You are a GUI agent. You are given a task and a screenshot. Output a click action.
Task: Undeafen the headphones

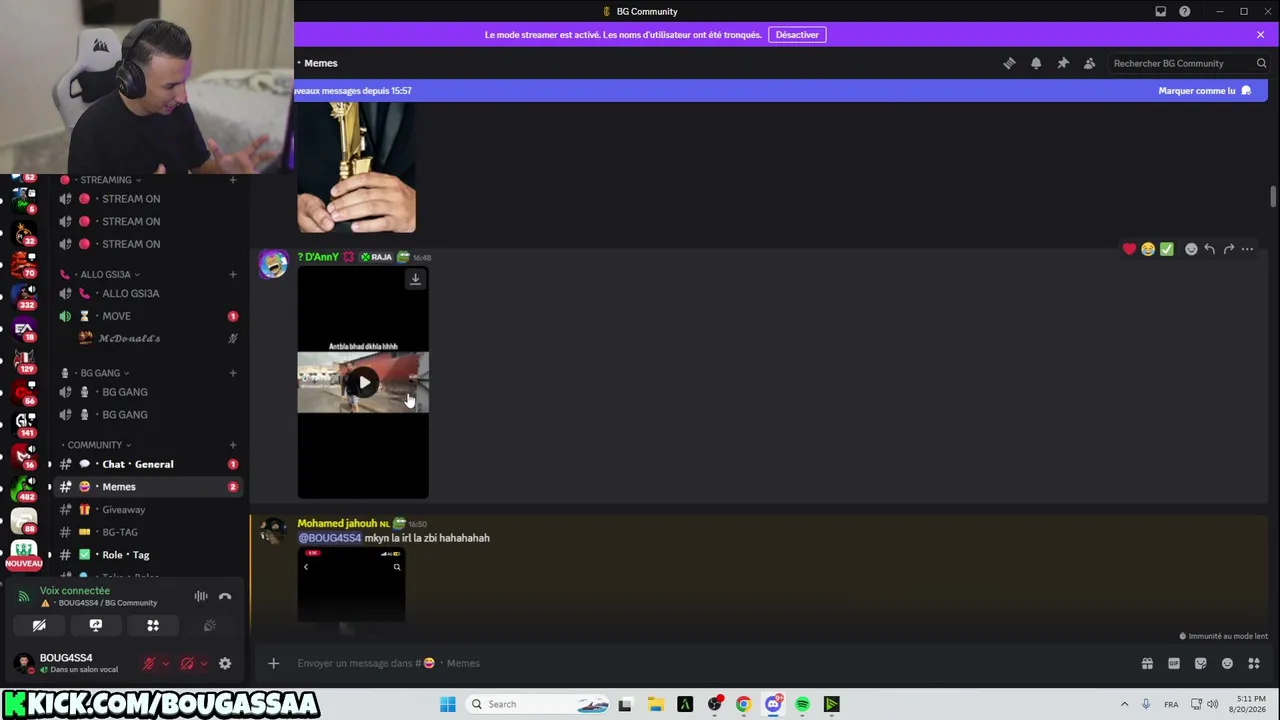pyautogui.click(x=187, y=663)
